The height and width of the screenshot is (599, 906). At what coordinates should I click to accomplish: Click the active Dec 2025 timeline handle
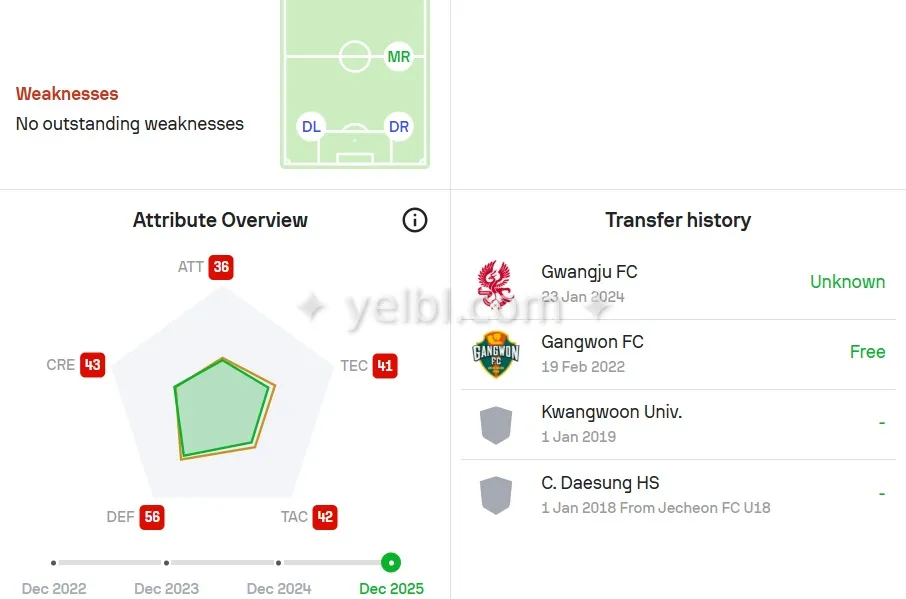coord(391,563)
